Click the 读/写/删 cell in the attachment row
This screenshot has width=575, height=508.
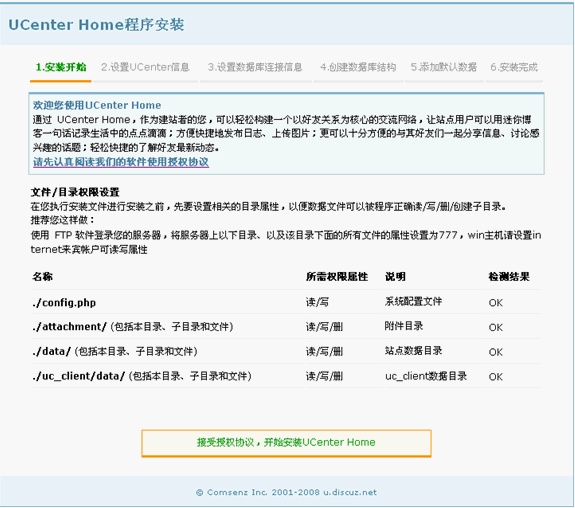tap(325, 326)
